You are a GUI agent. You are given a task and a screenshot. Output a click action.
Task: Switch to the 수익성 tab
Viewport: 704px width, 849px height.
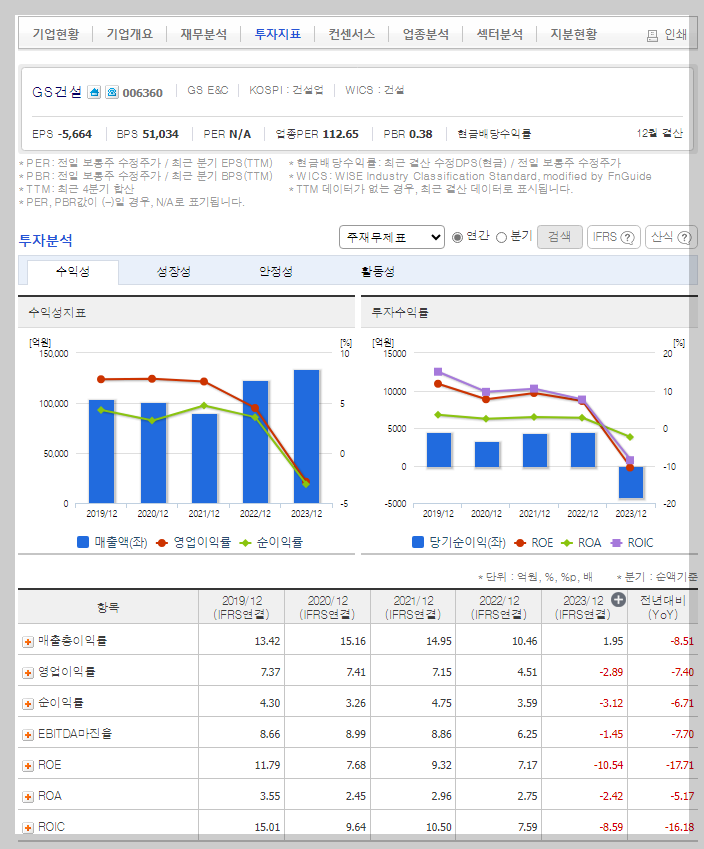point(73,271)
